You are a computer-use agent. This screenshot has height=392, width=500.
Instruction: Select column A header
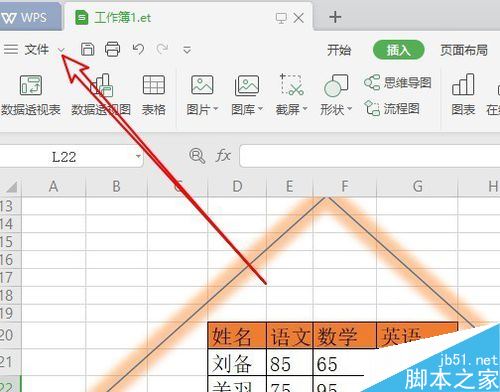pyautogui.click(x=53, y=187)
